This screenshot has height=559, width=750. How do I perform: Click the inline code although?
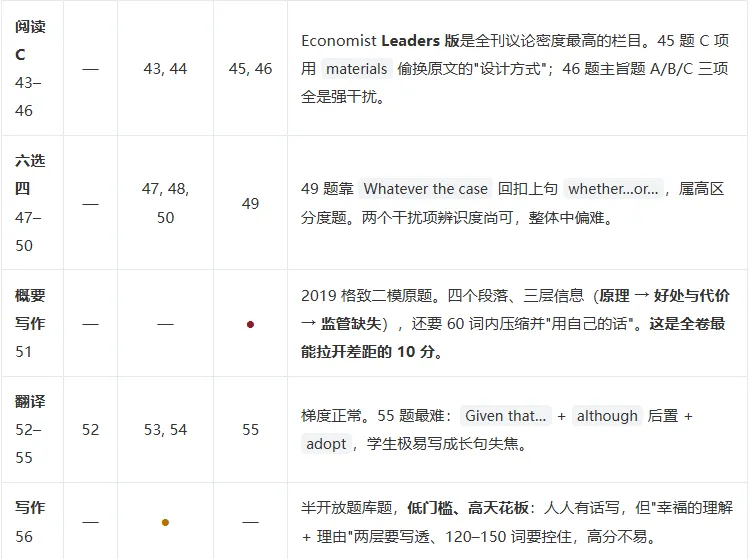click(607, 416)
